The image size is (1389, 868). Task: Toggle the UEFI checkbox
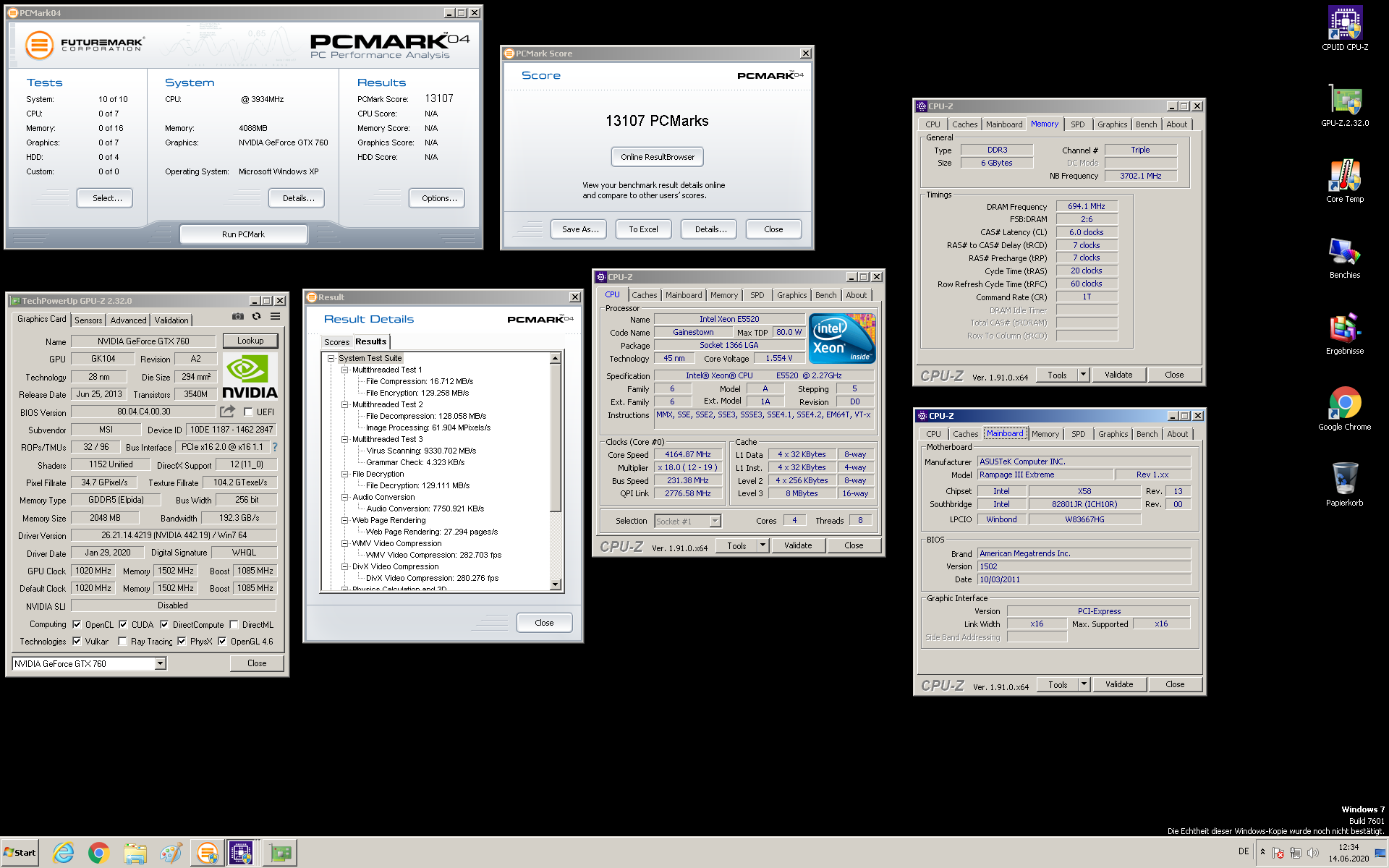248,412
